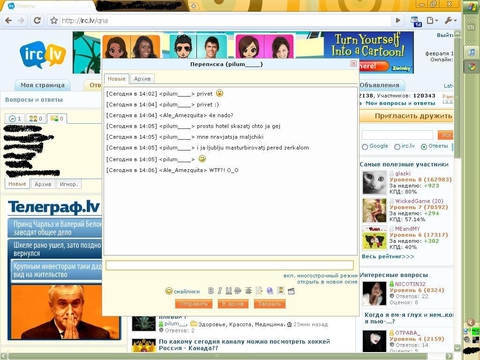Click Выйти logout link
The width and height of the screenshot is (480, 360).
[x=445, y=35]
